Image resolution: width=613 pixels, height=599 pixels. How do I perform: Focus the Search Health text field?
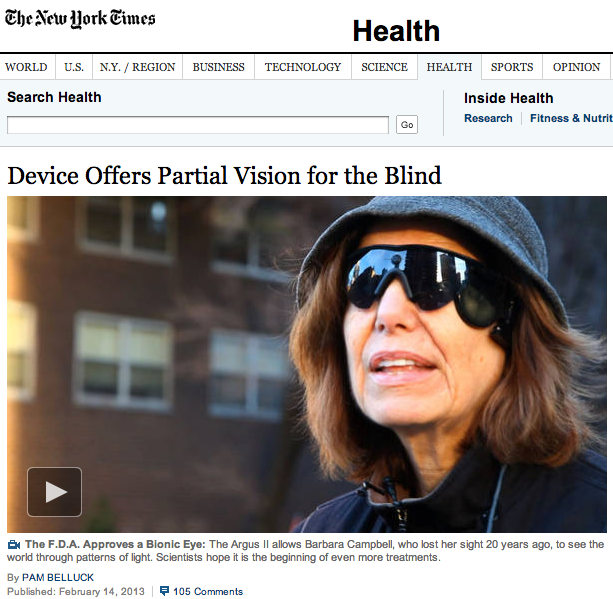pyautogui.click(x=198, y=125)
